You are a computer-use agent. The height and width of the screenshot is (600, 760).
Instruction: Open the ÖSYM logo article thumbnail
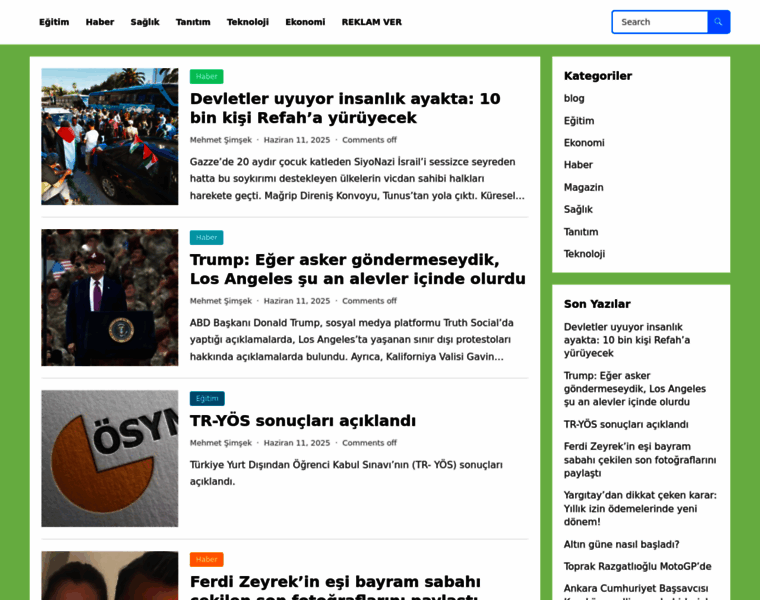(110, 458)
